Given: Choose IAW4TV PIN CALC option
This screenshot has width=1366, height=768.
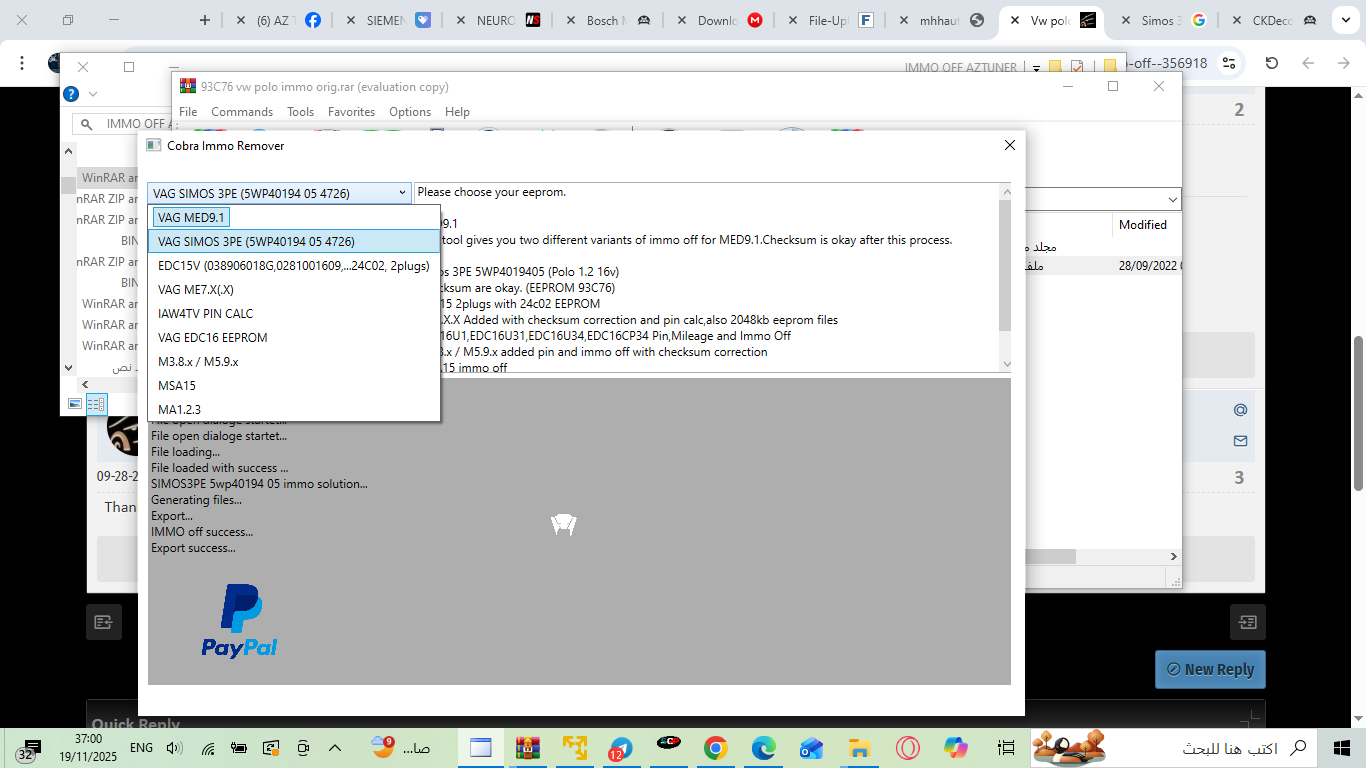Looking at the screenshot, I should tap(294, 313).
